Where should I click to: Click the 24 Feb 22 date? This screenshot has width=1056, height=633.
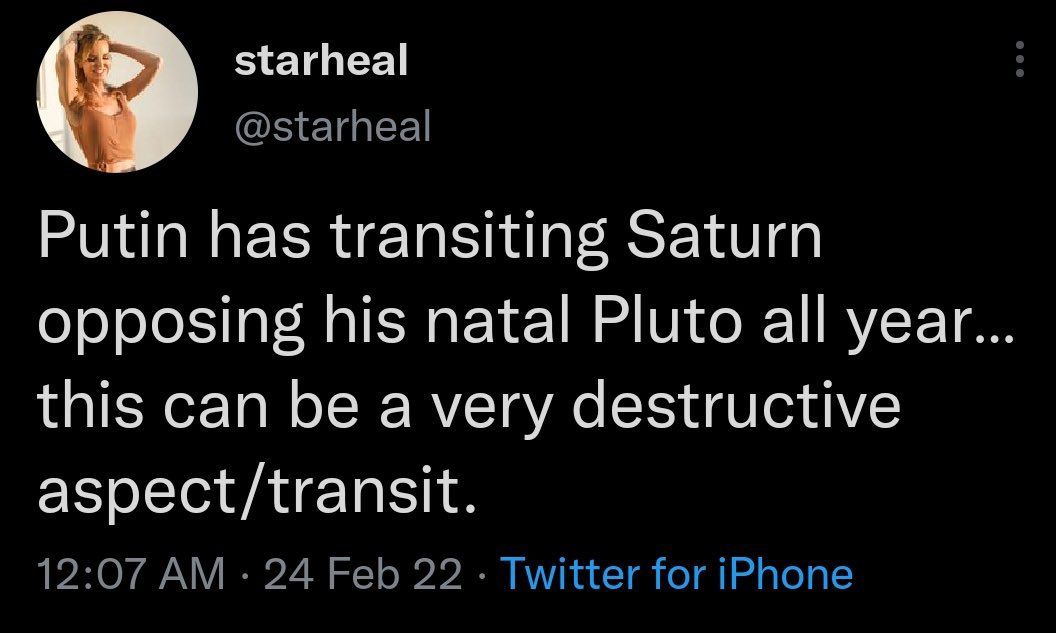(x=361, y=574)
